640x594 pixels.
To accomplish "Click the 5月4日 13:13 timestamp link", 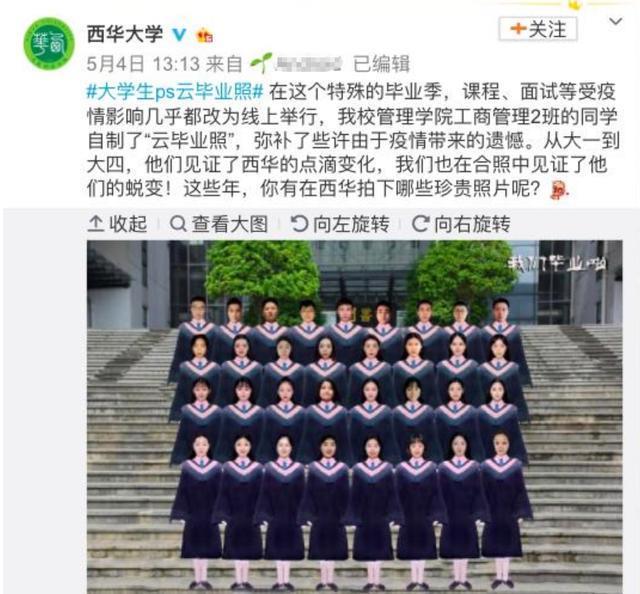I will click(x=143, y=64).
